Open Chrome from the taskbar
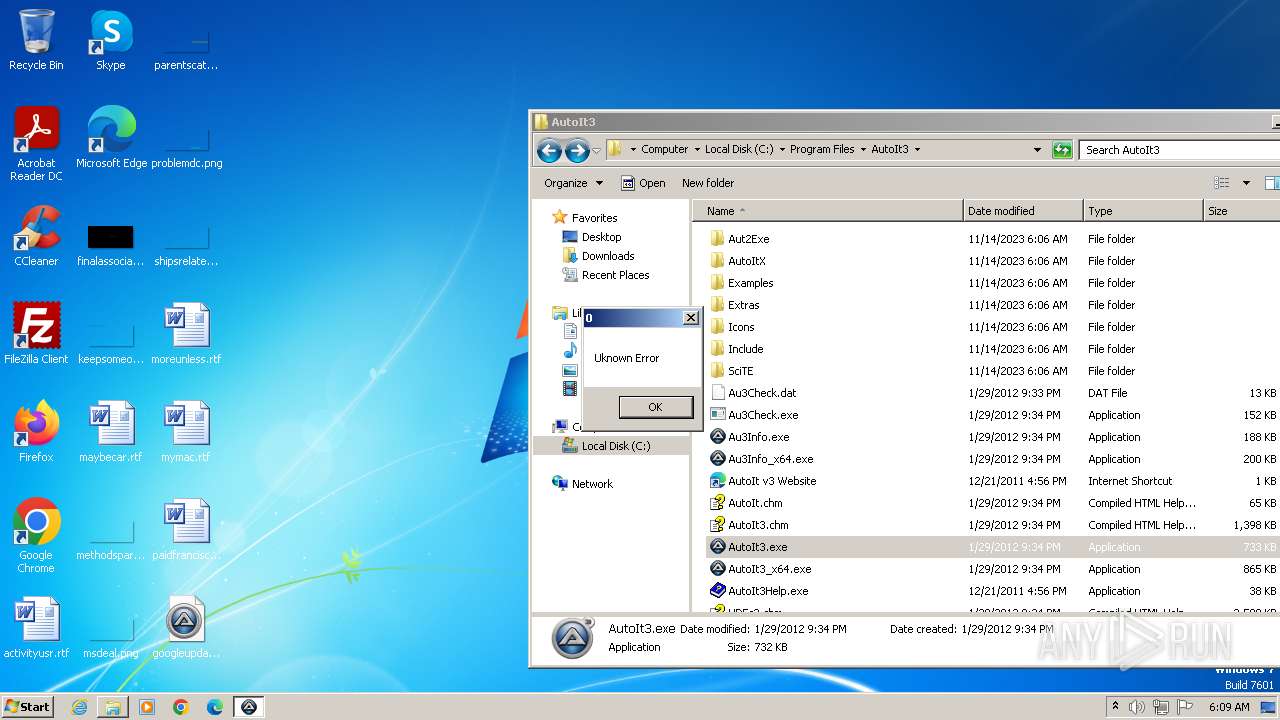 point(181,707)
